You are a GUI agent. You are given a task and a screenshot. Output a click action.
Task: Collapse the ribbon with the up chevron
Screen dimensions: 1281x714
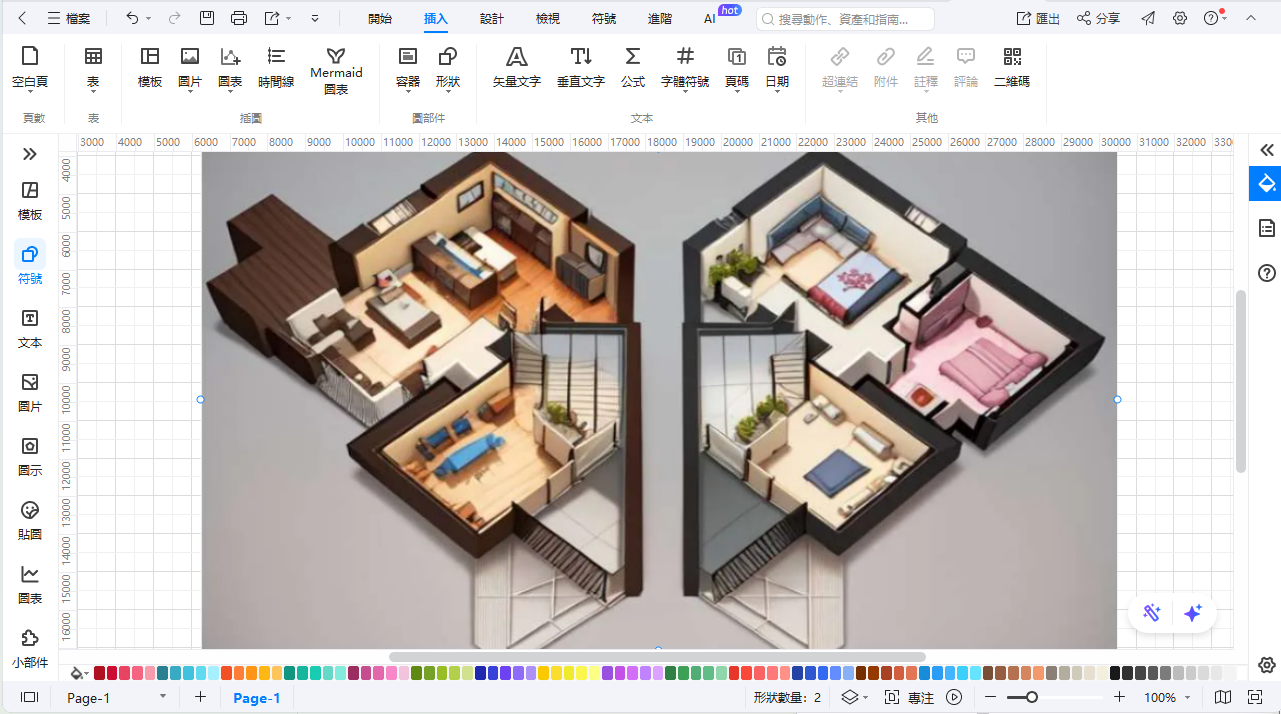coord(1251,19)
